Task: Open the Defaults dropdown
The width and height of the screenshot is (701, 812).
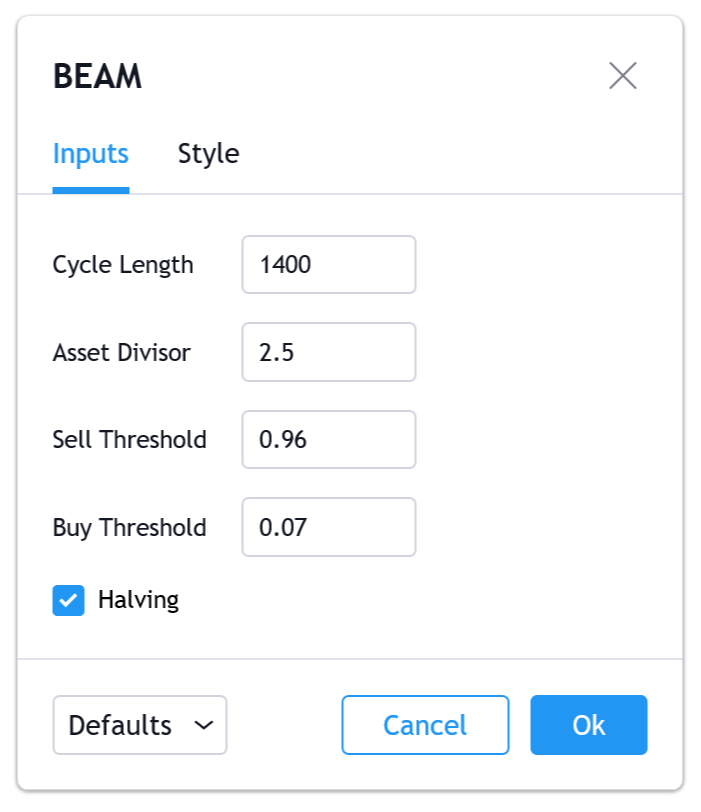Action: [140, 725]
